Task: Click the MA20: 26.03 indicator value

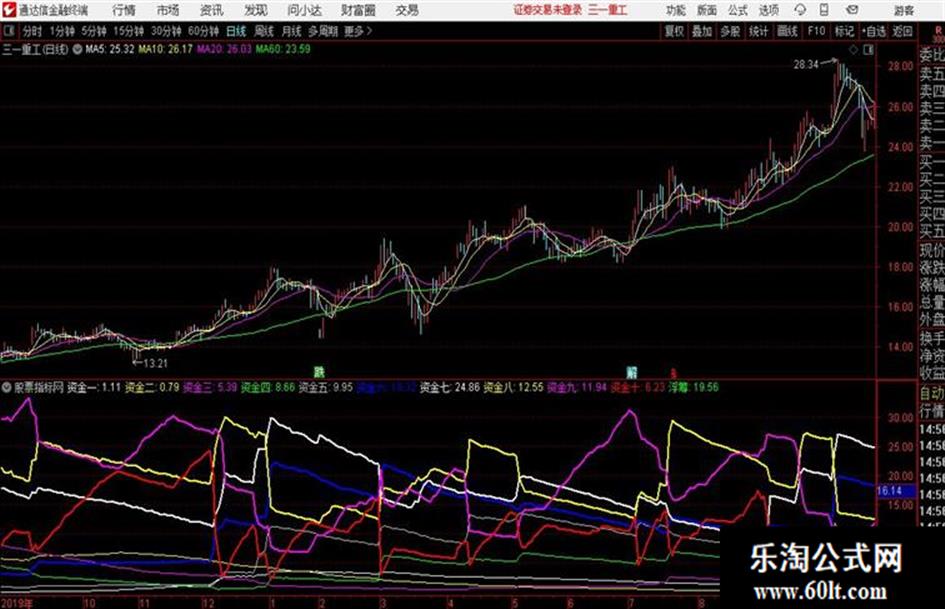Action: 224,49
